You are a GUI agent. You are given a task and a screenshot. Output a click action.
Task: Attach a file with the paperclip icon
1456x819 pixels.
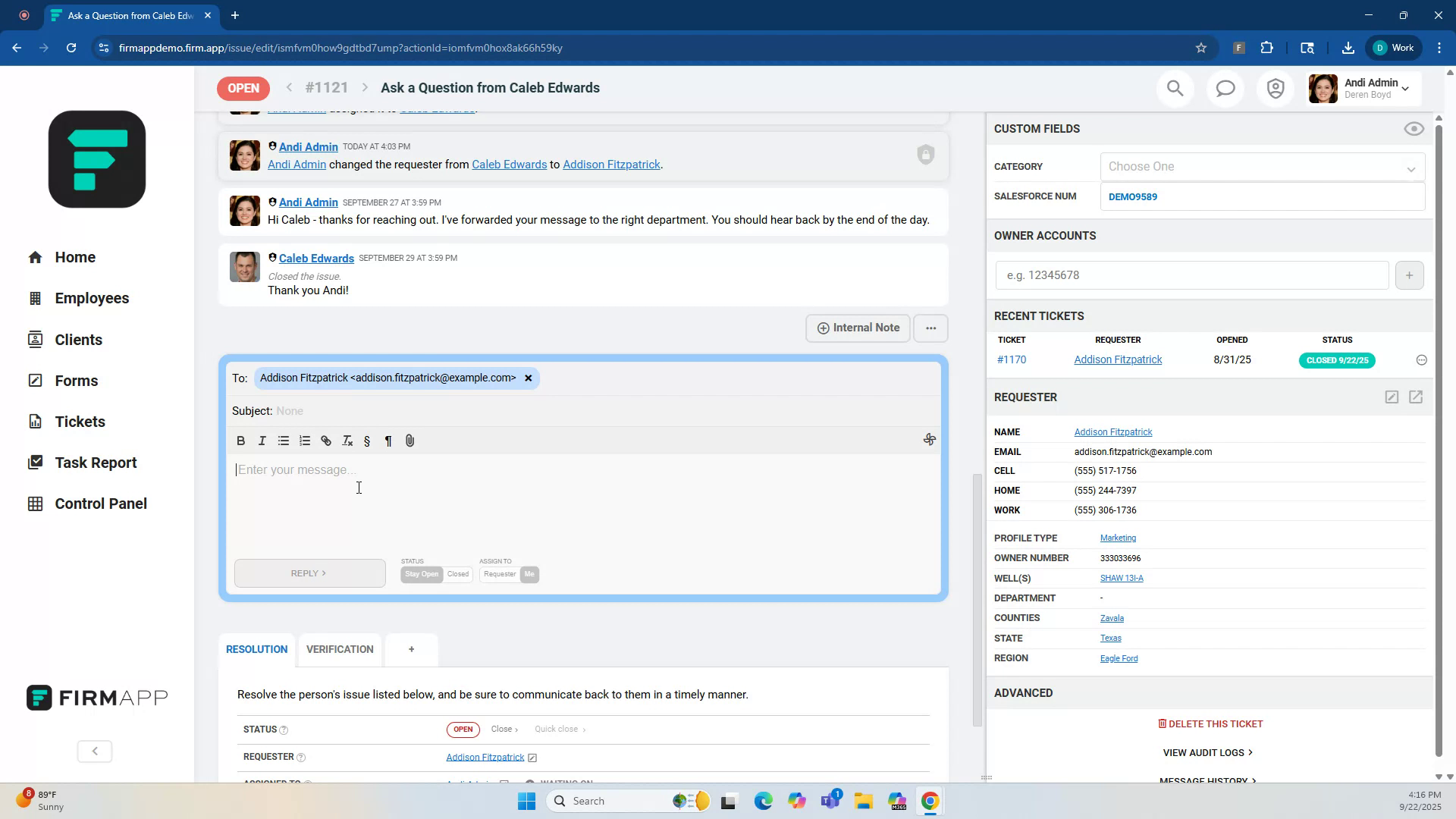(x=409, y=441)
